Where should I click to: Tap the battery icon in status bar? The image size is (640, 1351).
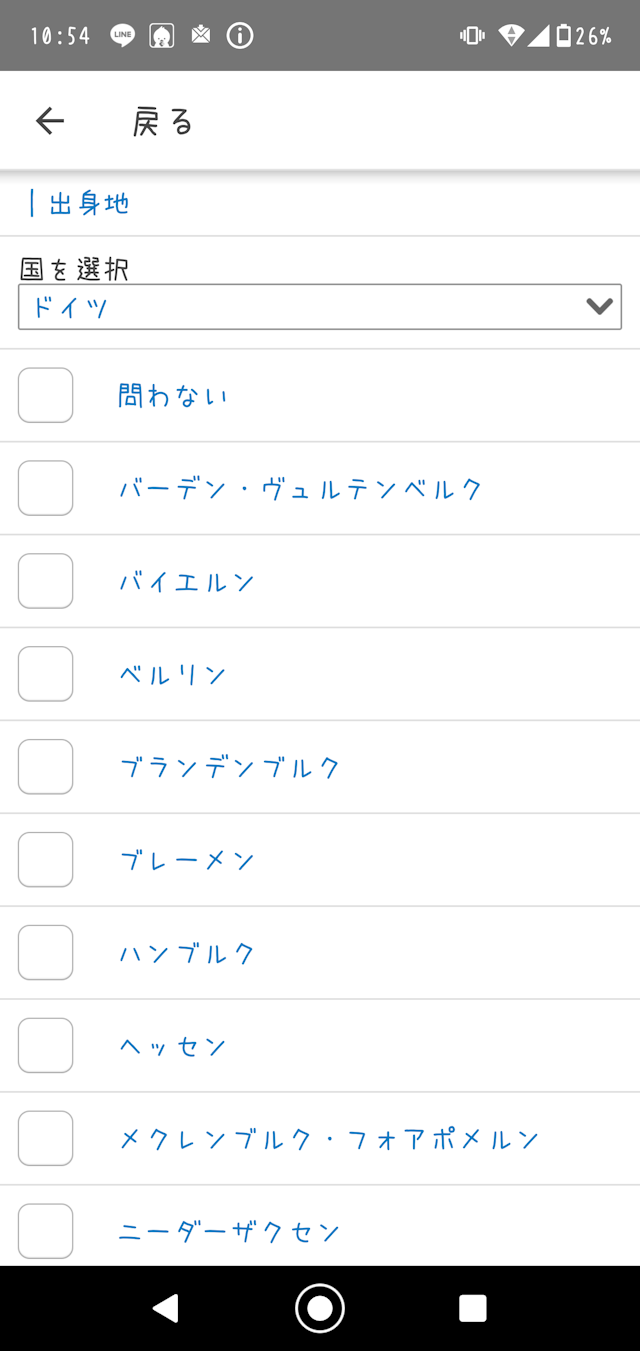point(563,36)
